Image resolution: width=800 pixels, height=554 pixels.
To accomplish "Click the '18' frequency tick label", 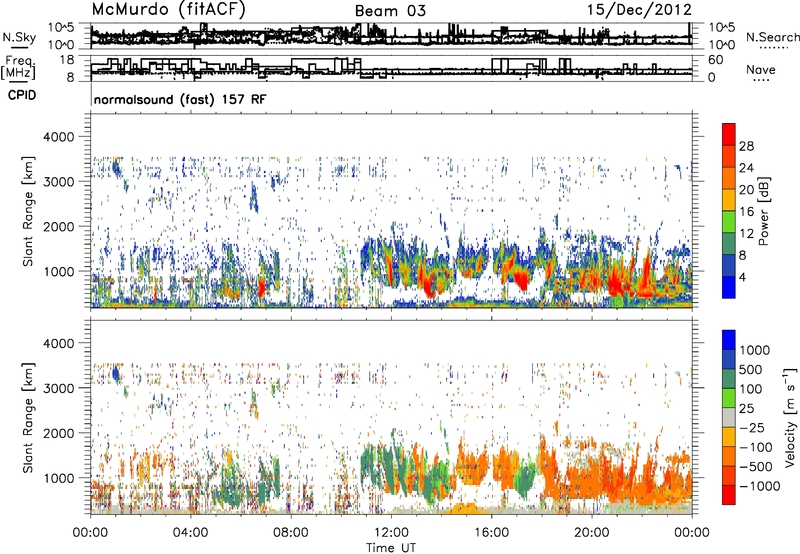I will pyautogui.click(x=66, y=60).
